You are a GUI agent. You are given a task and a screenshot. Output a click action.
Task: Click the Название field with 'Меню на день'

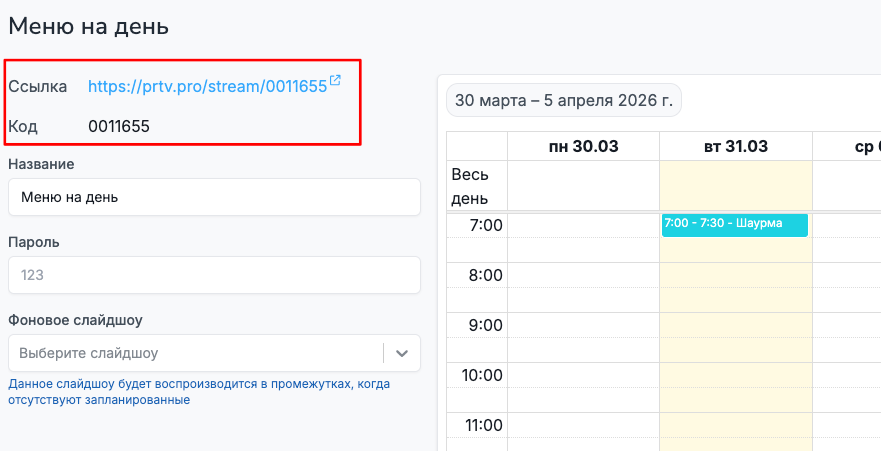214,197
